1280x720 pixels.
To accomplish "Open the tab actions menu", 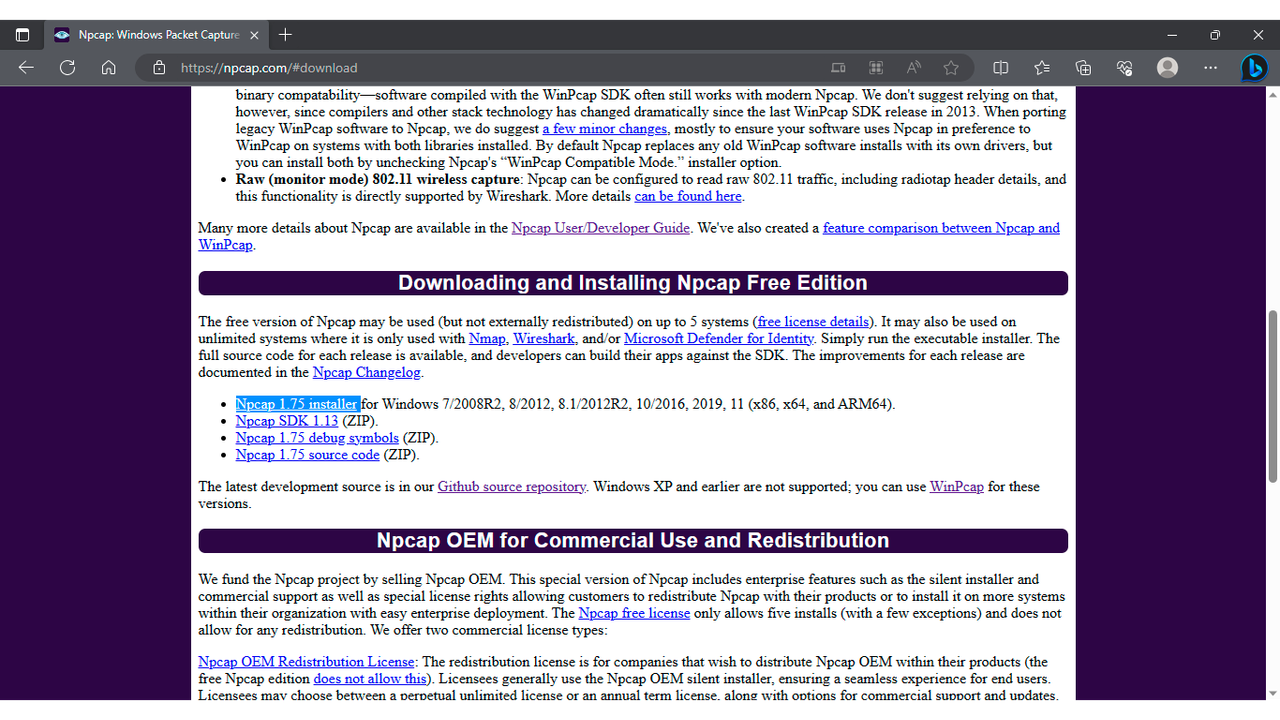I will pos(22,34).
